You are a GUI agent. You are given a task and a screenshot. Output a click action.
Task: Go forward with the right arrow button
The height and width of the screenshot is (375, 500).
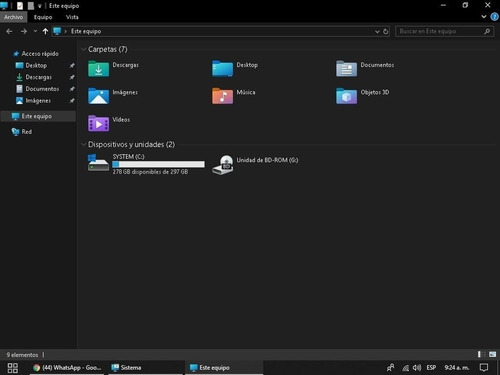click(x=24, y=31)
